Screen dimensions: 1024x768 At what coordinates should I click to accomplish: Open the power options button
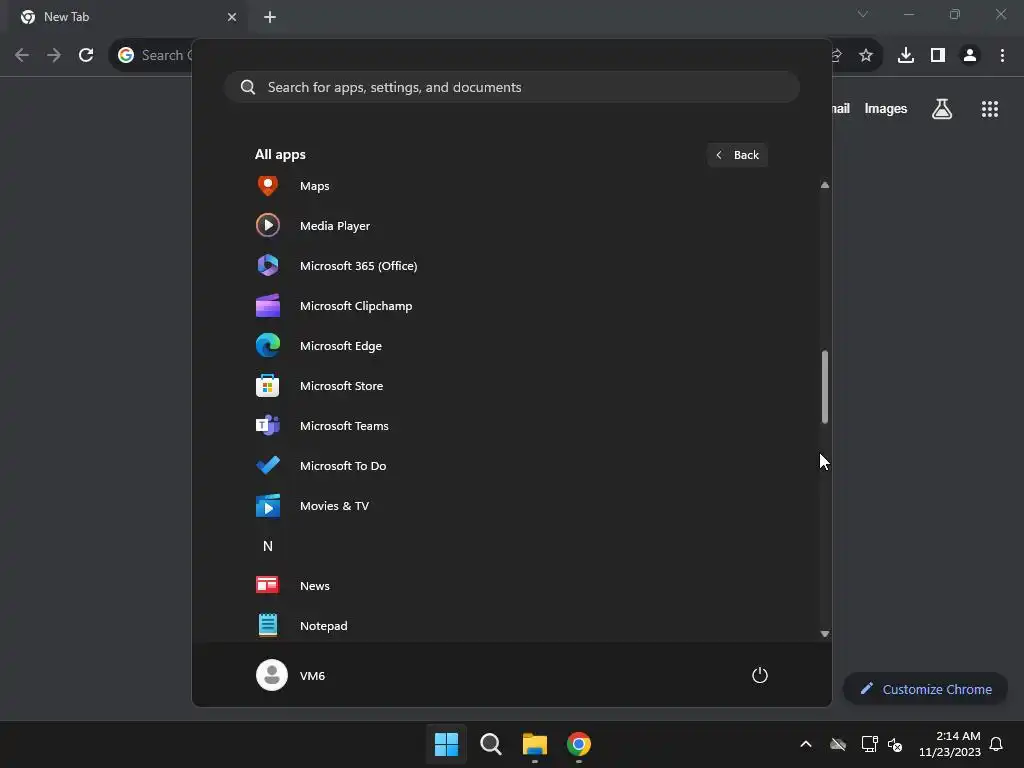click(x=760, y=675)
